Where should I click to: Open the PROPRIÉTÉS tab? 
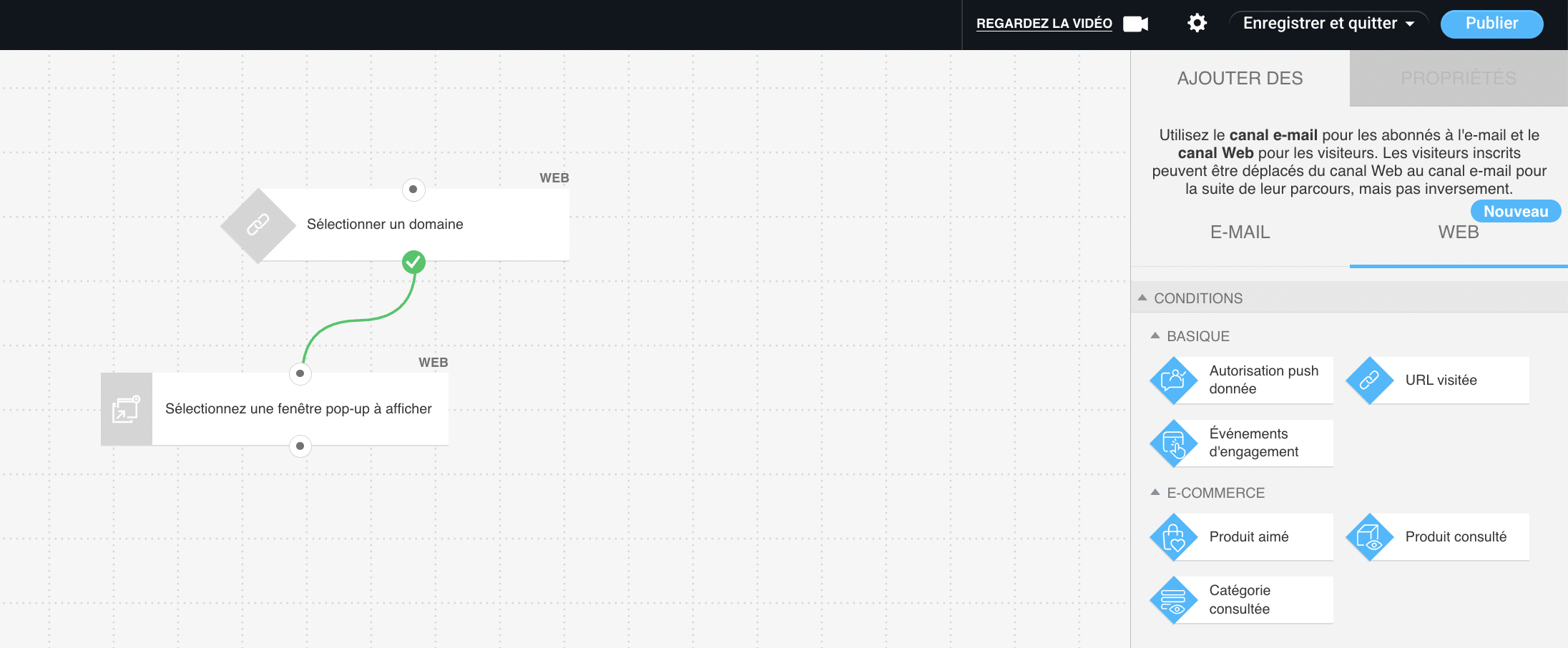pos(1458,78)
